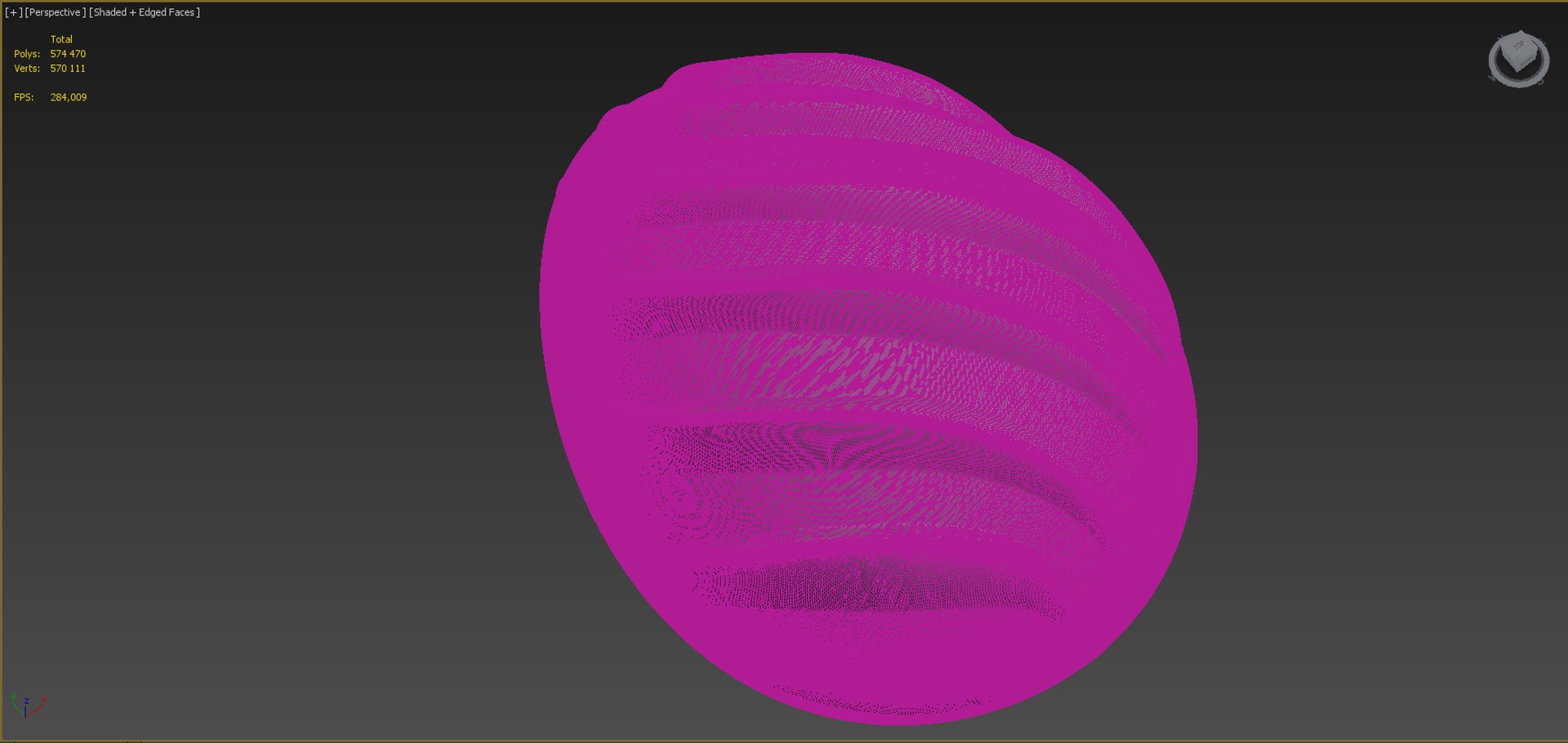Click the Total statistics heading
The image size is (1568, 743).
coord(61,39)
